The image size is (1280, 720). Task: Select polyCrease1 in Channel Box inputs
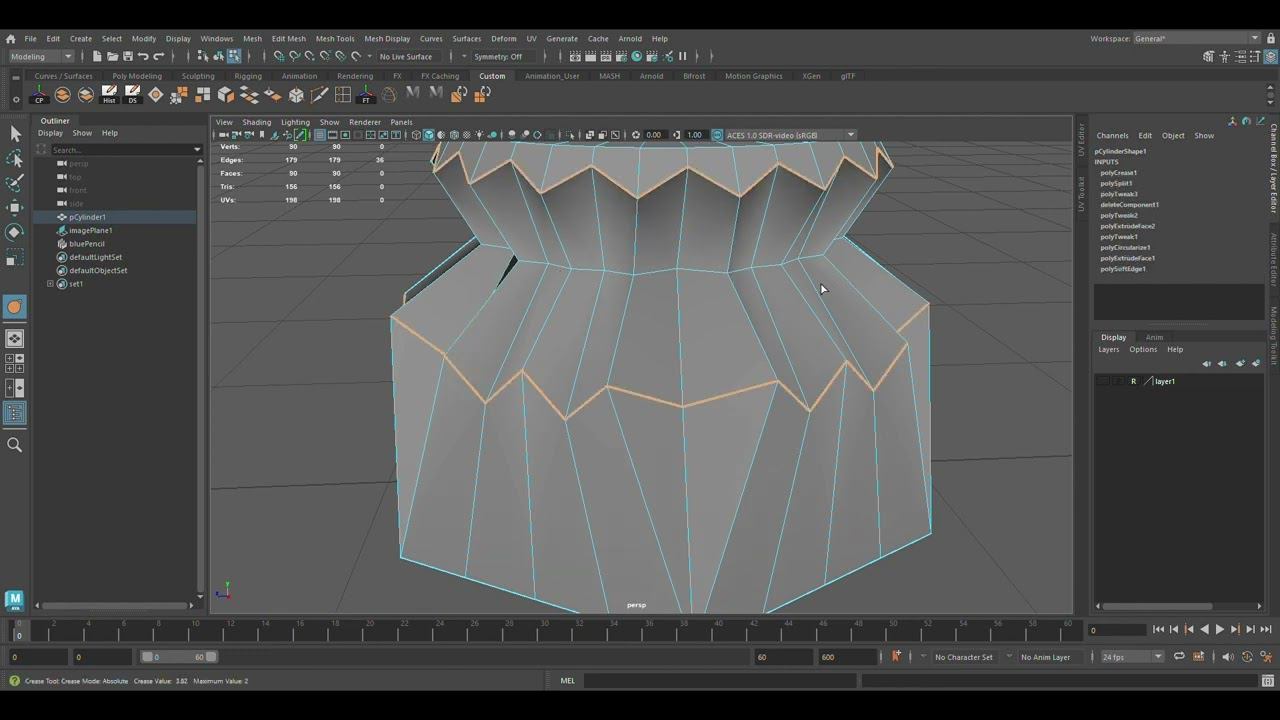click(1118, 173)
